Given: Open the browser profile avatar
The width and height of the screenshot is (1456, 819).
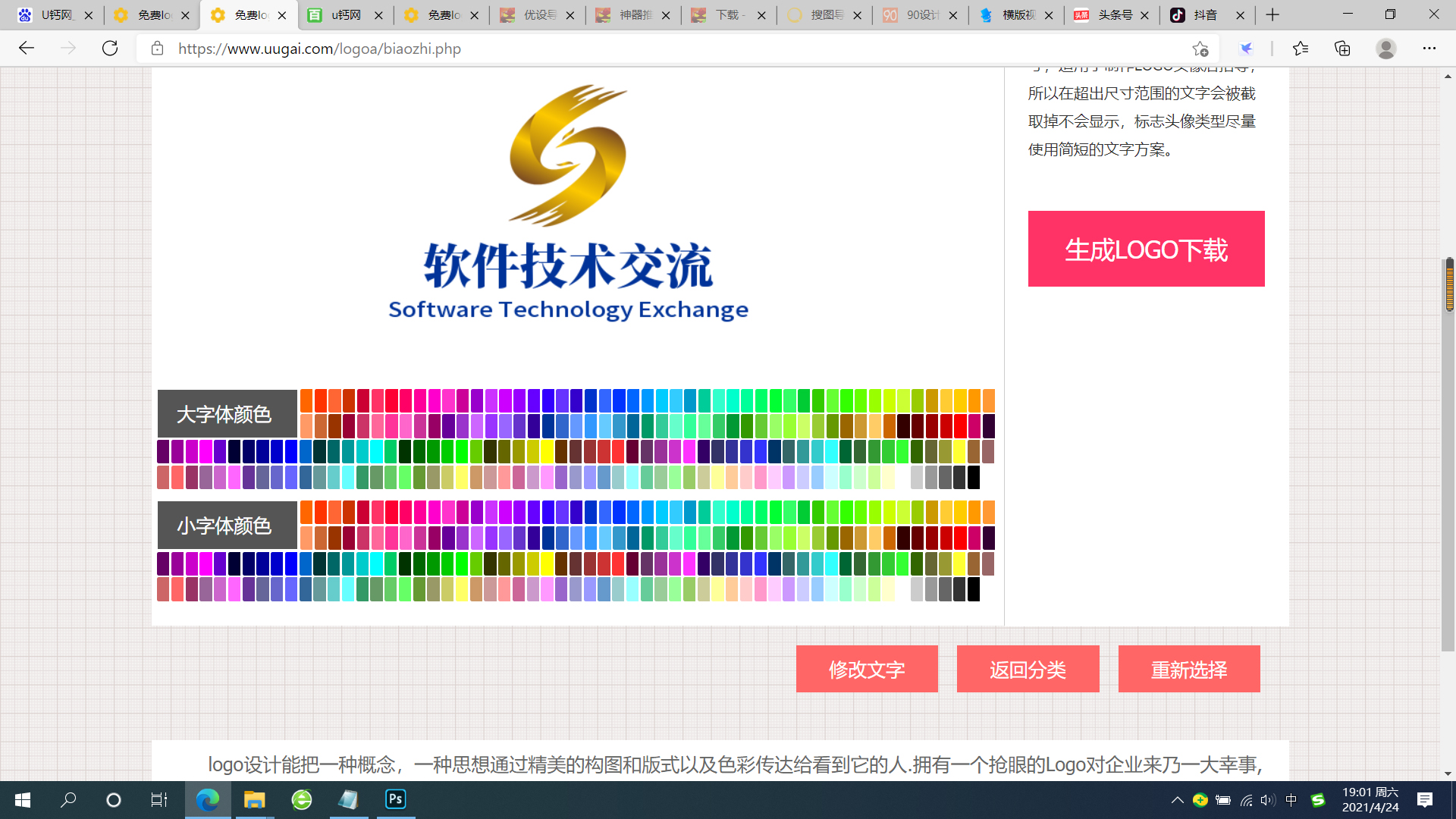Looking at the screenshot, I should click(1385, 49).
